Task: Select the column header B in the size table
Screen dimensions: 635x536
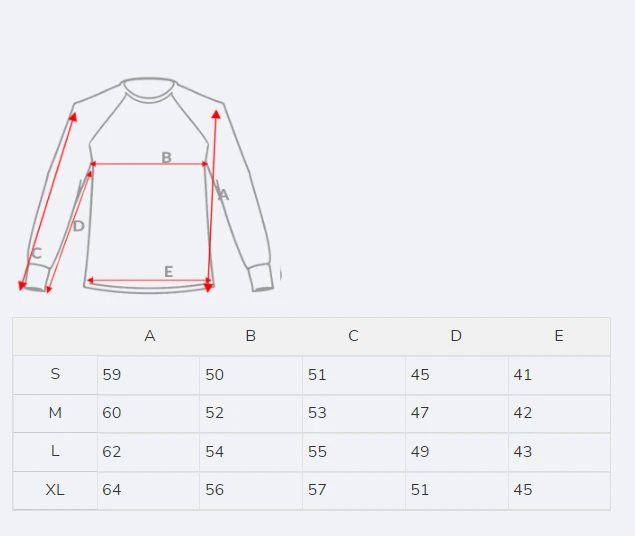Action: tap(251, 336)
